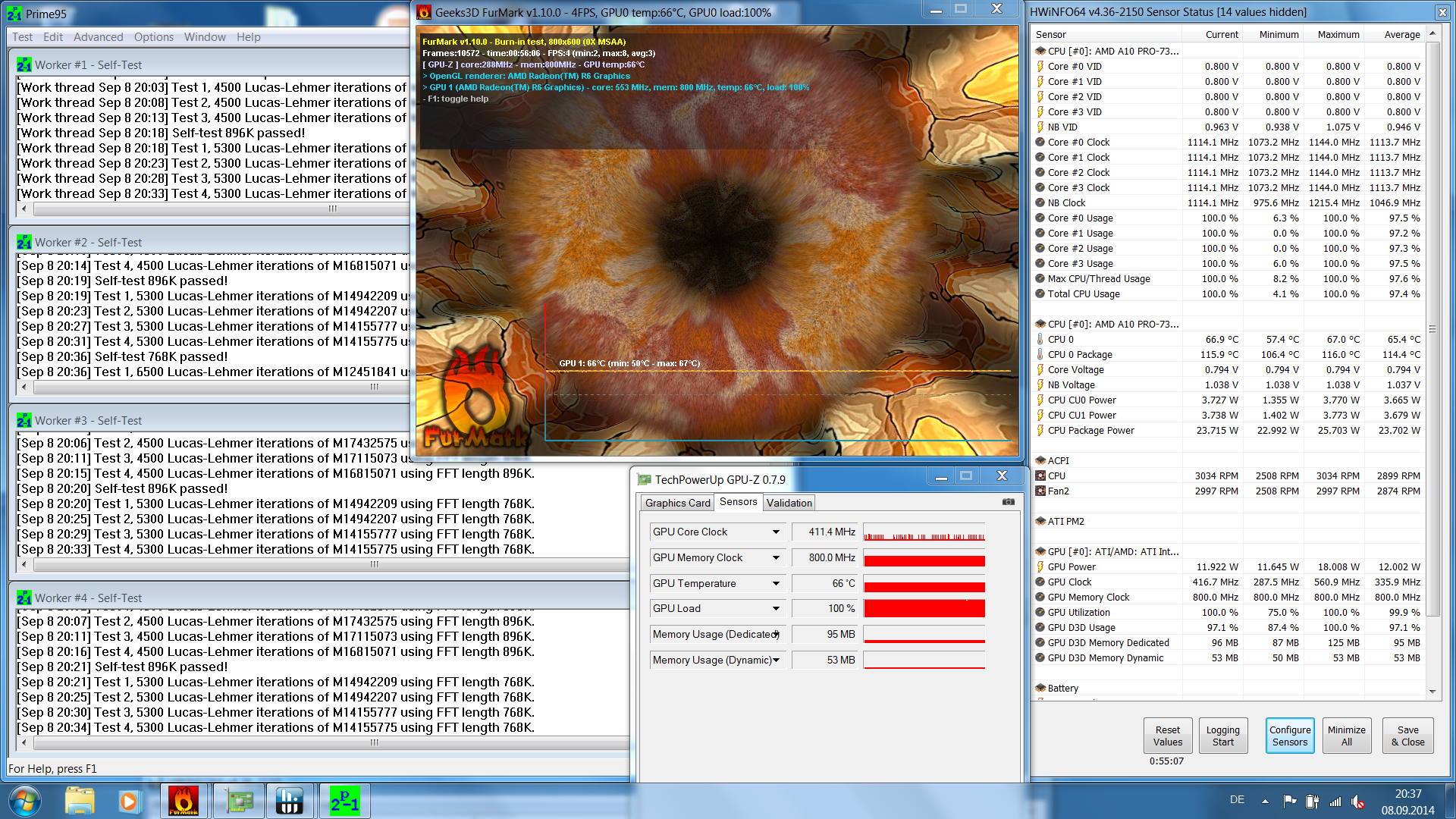Image resolution: width=1456 pixels, height=819 pixels.
Task: Click the Worker #1 window icon in Prime95
Action: 24,65
